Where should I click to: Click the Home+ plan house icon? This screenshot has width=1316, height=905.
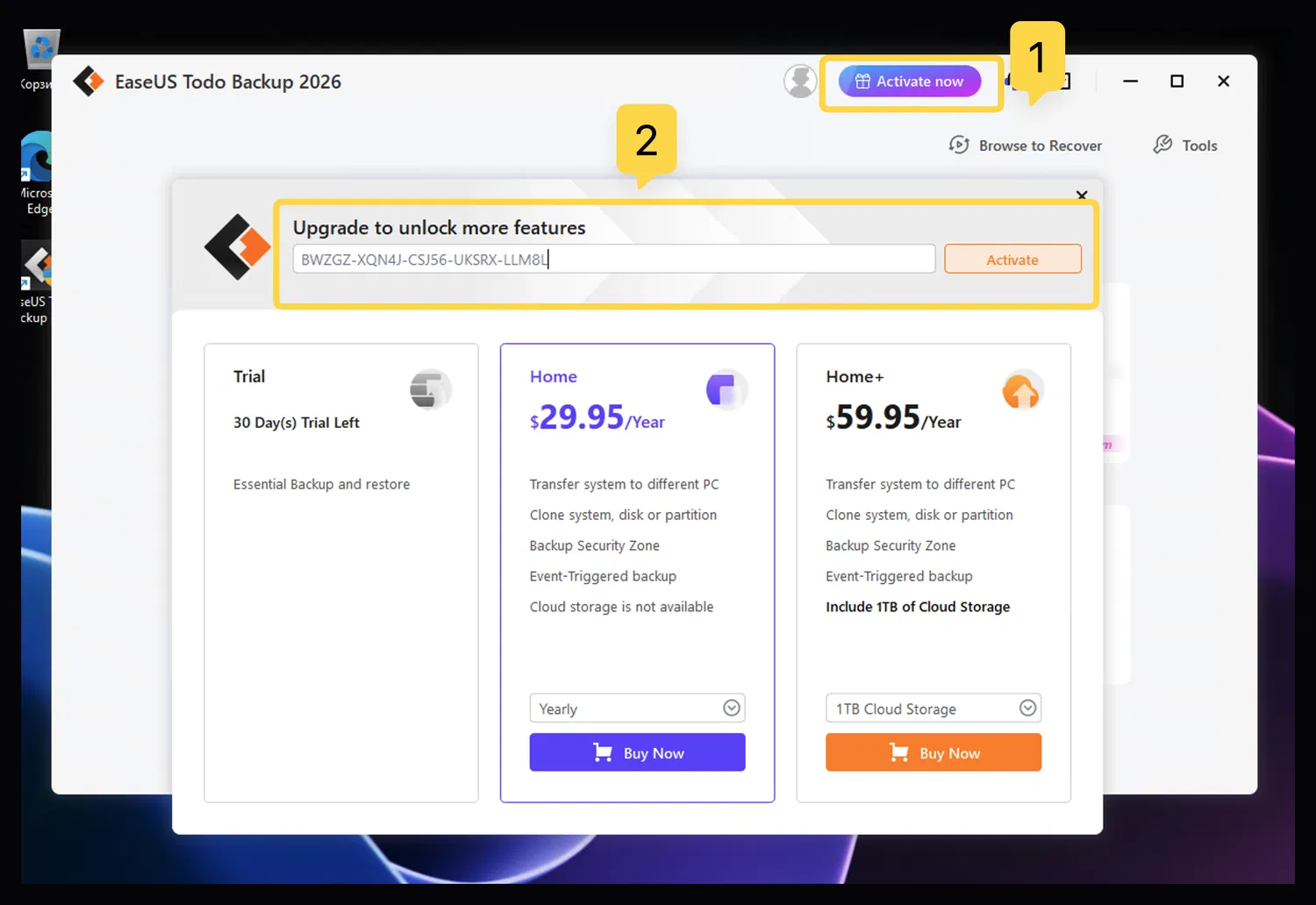pyautogui.click(x=1022, y=391)
